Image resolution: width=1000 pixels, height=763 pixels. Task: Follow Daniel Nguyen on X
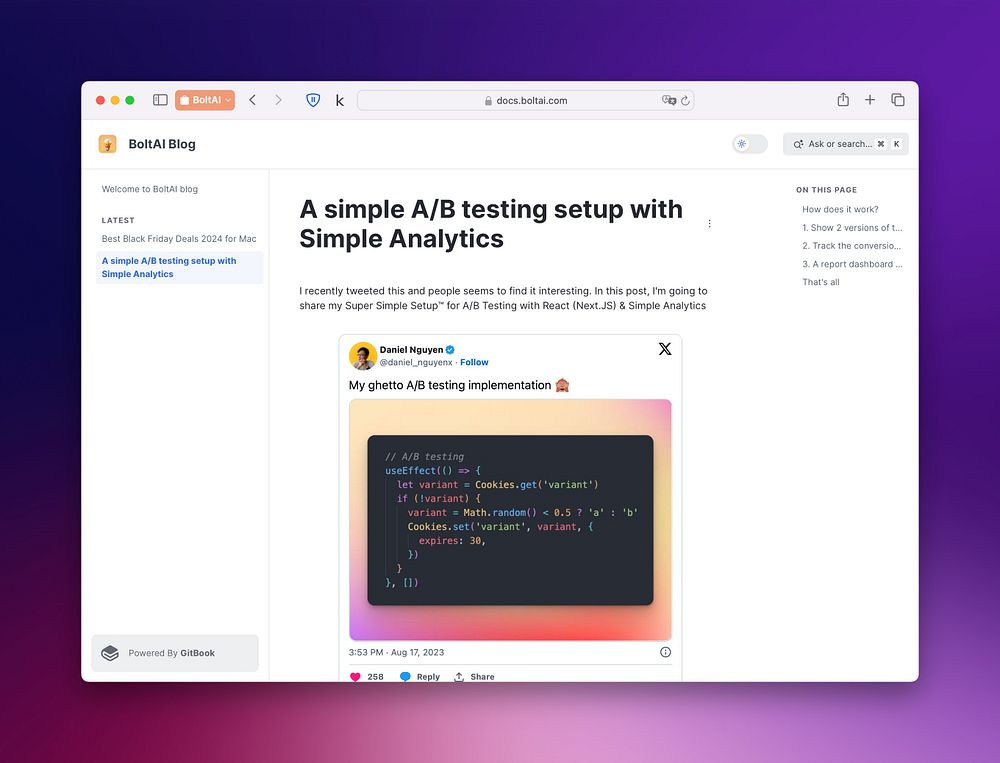point(474,362)
